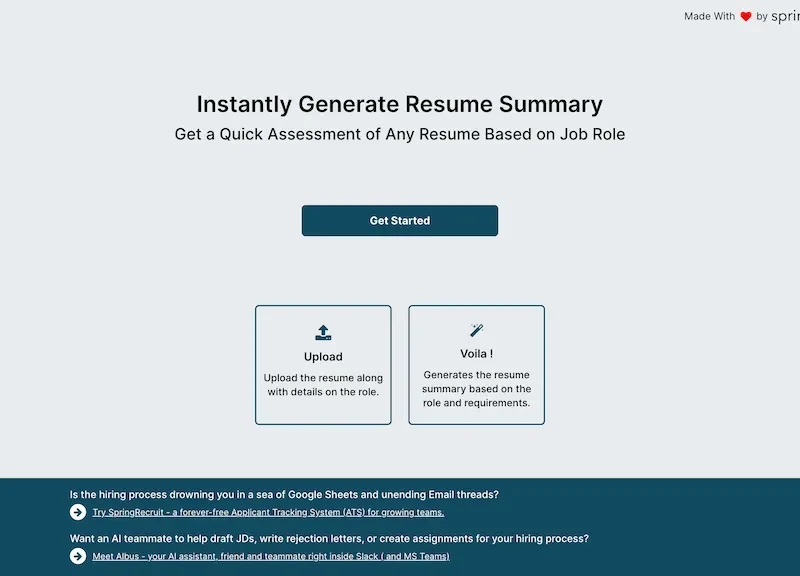Click the "Want an AI teammate" question
This screenshot has width=800, height=576.
(329, 538)
